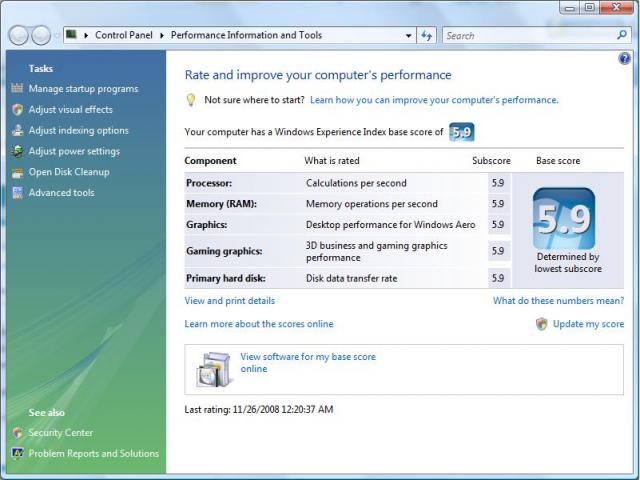Click the Subscore column header
The height and width of the screenshot is (480, 640).
click(x=491, y=161)
